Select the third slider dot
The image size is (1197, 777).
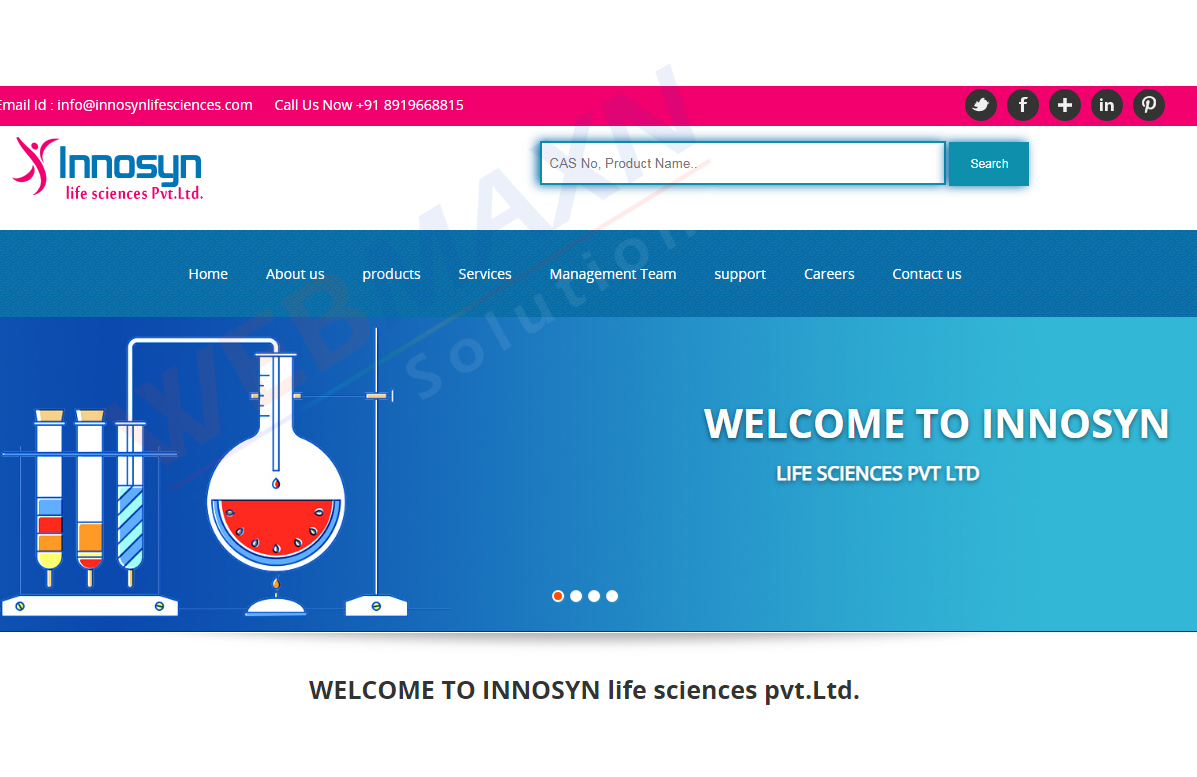[594, 596]
